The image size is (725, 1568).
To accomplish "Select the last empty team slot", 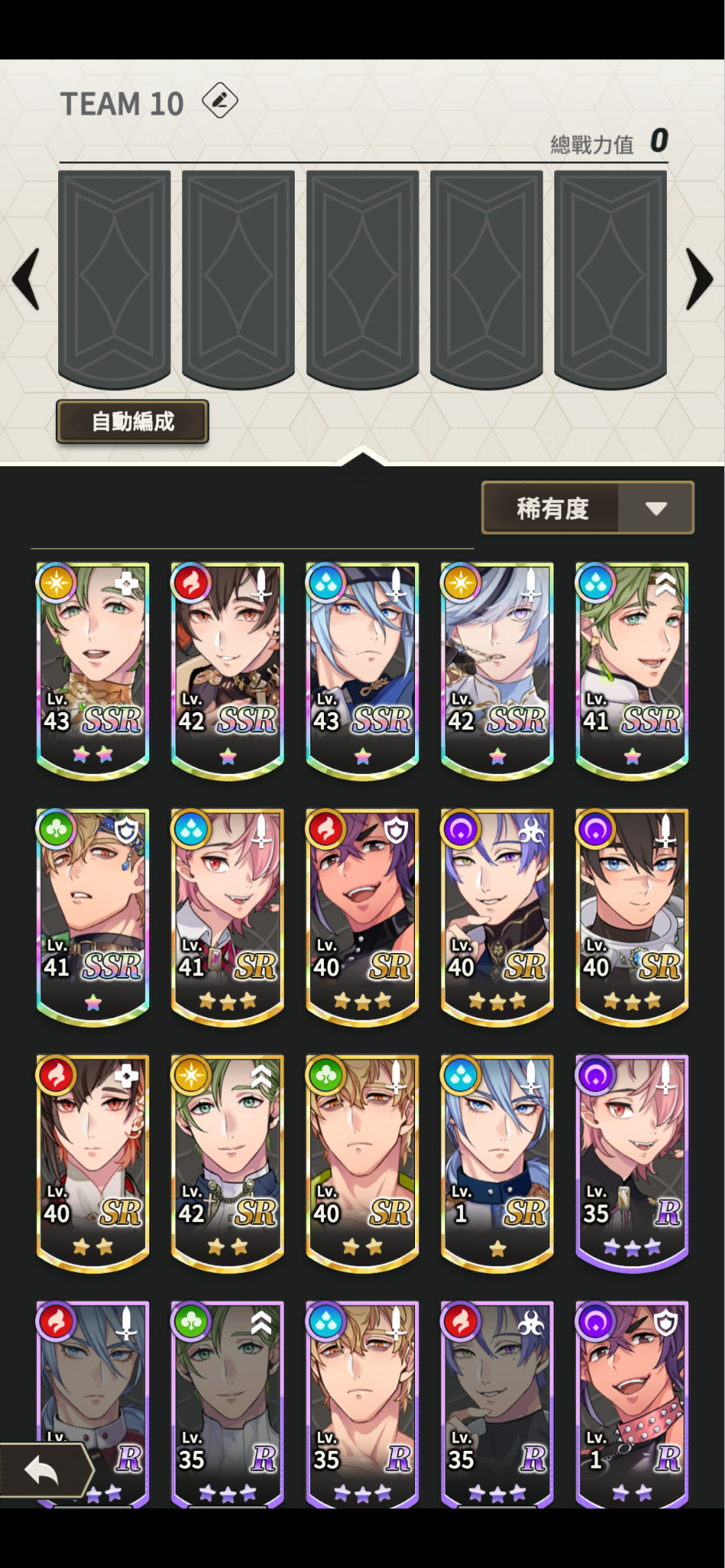I will pos(610,279).
